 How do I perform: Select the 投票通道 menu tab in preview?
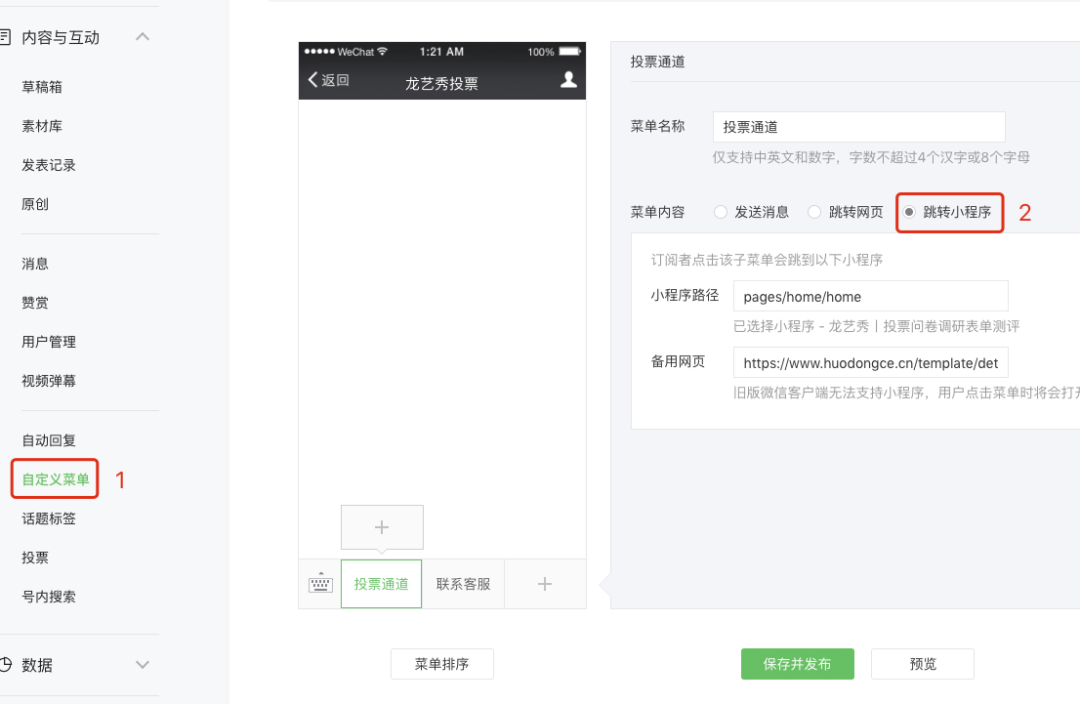tap(381, 584)
